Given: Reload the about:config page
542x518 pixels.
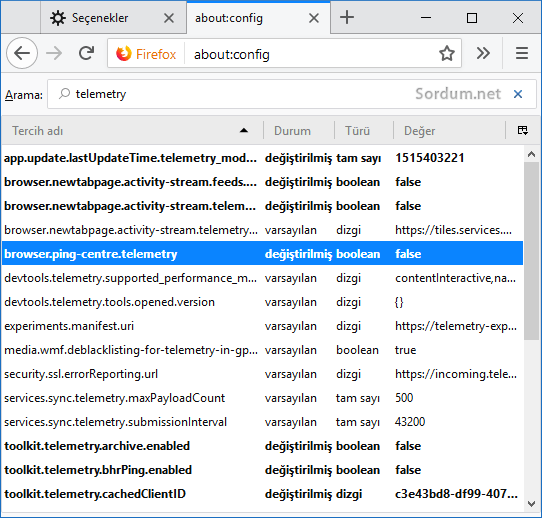Looking at the screenshot, I should tap(86, 53).
